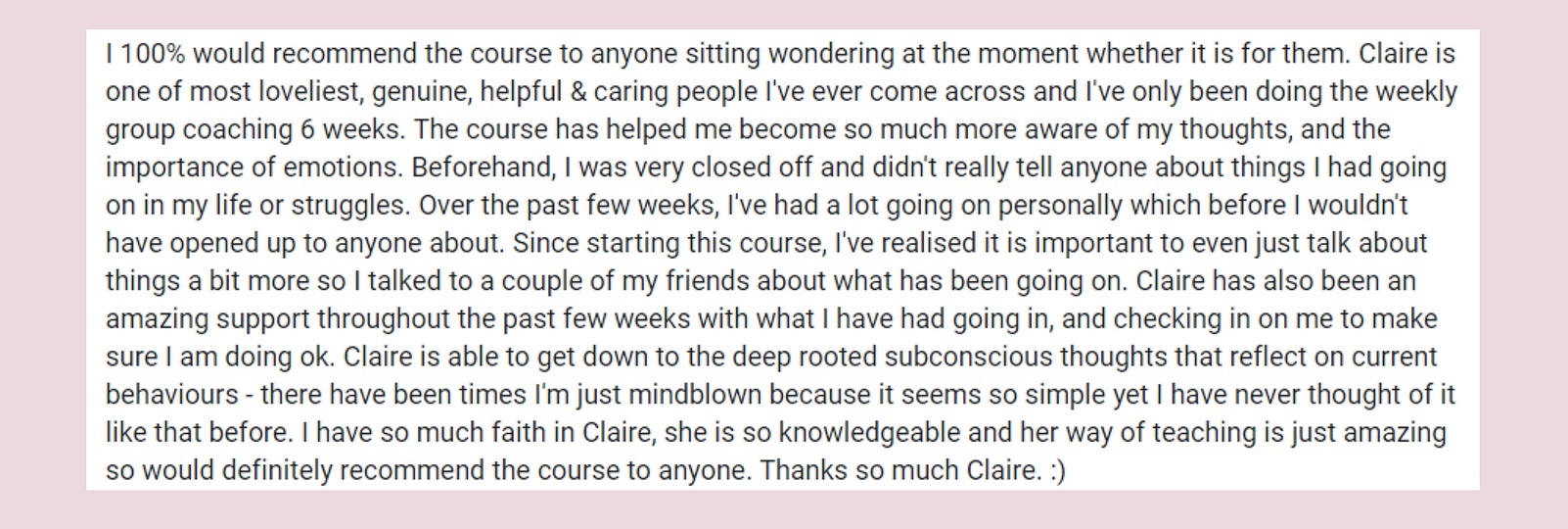Click the word "loveliest"
This screenshot has height=529, width=1568.
pyautogui.click(x=307, y=92)
